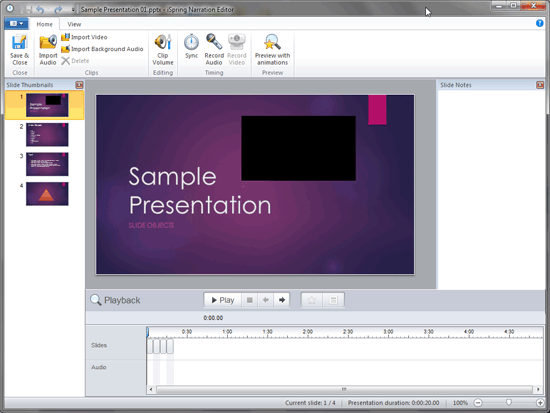Select slide 1 thumbnail
The image size is (550, 413).
click(47, 105)
